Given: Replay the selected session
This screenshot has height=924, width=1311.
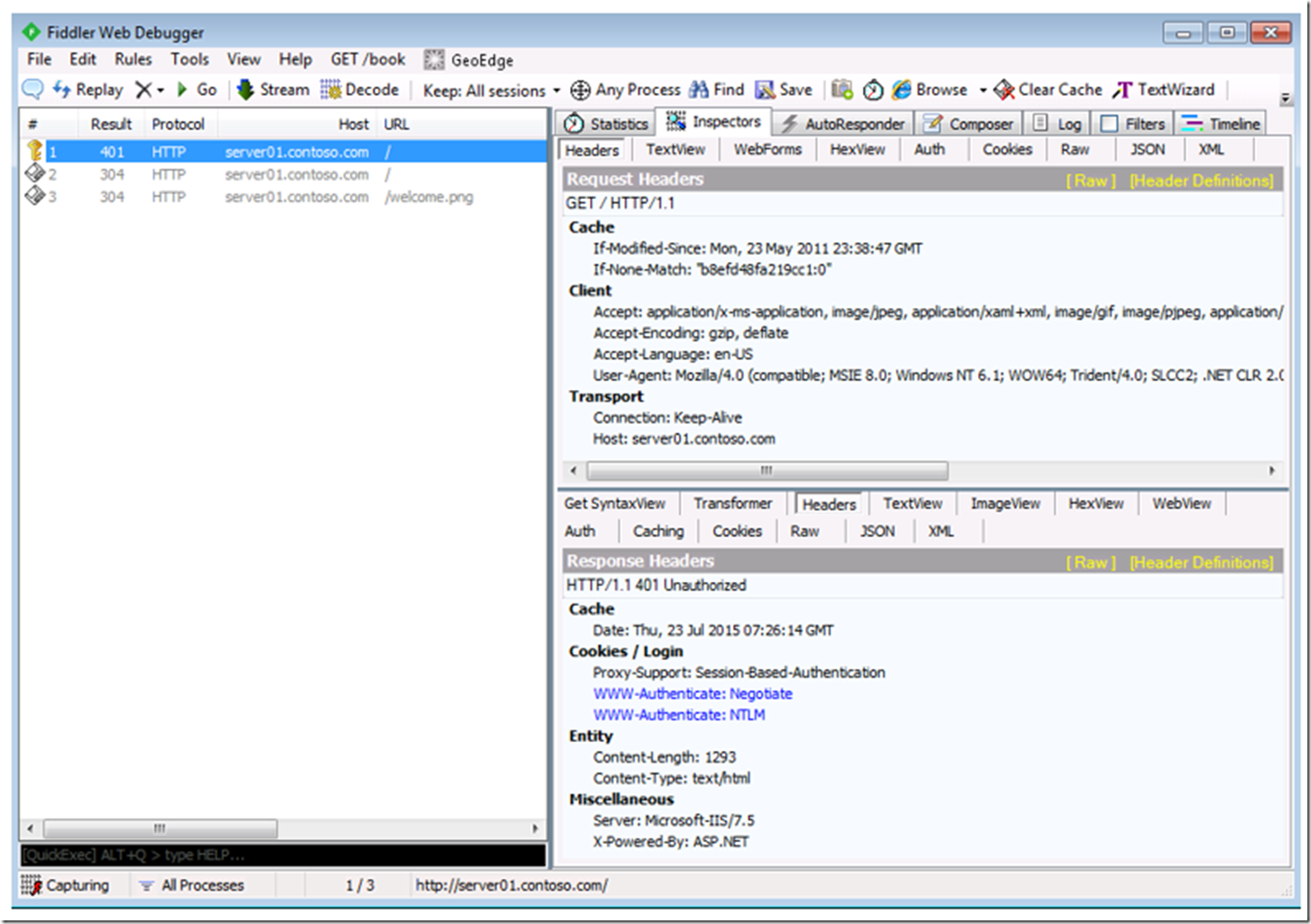Looking at the screenshot, I should point(87,89).
